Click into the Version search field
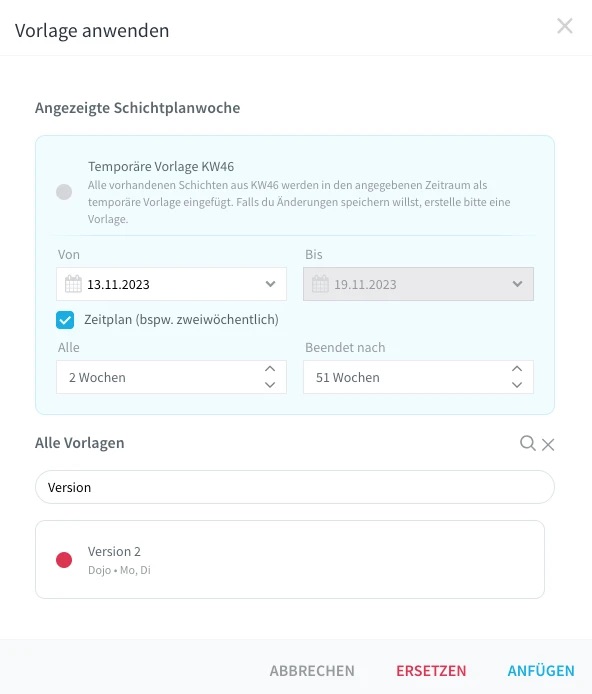 295,487
